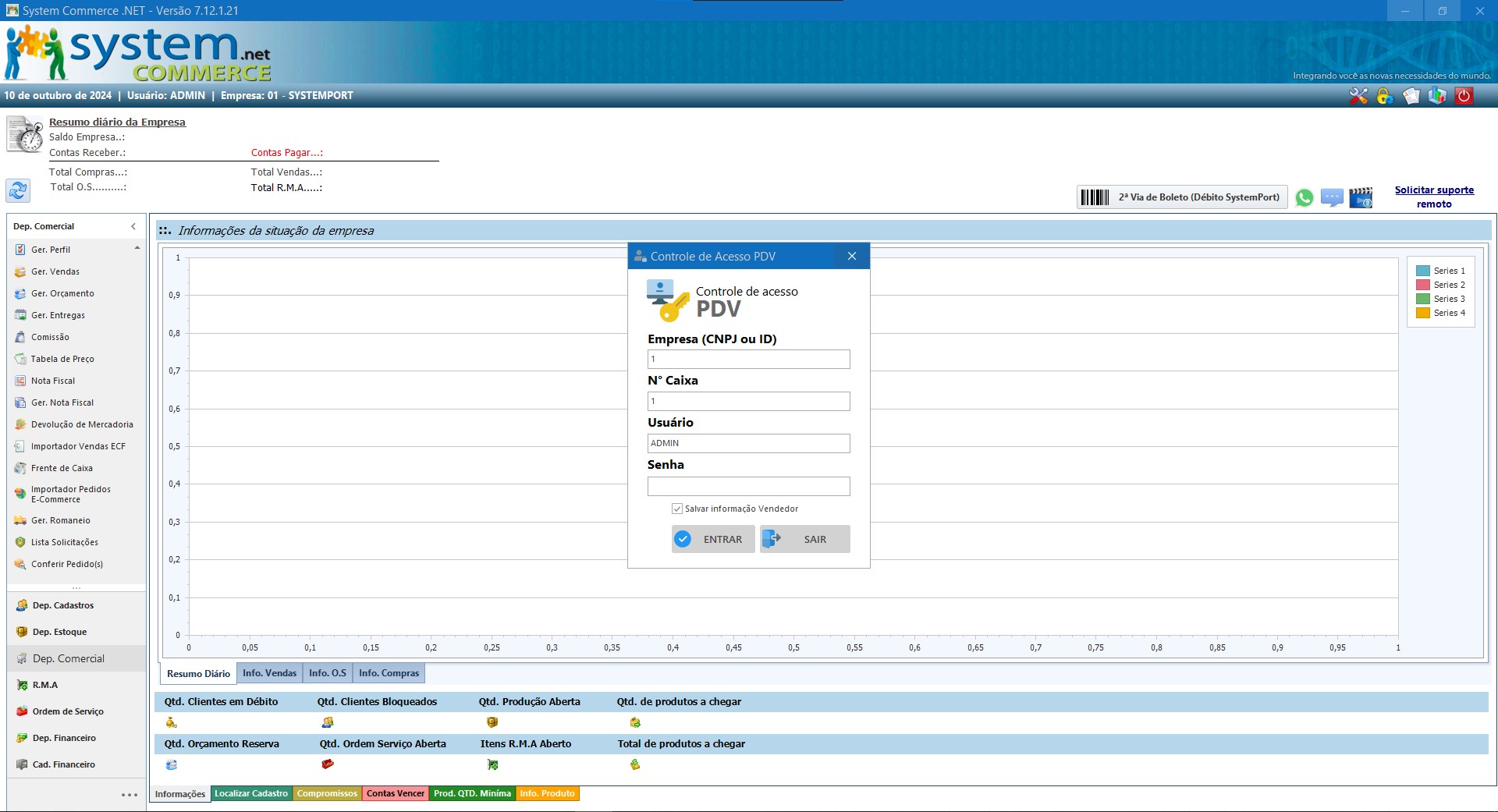The height and width of the screenshot is (812, 1498).
Task: Open the Contas Vencer tab
Action: point(396,793)
